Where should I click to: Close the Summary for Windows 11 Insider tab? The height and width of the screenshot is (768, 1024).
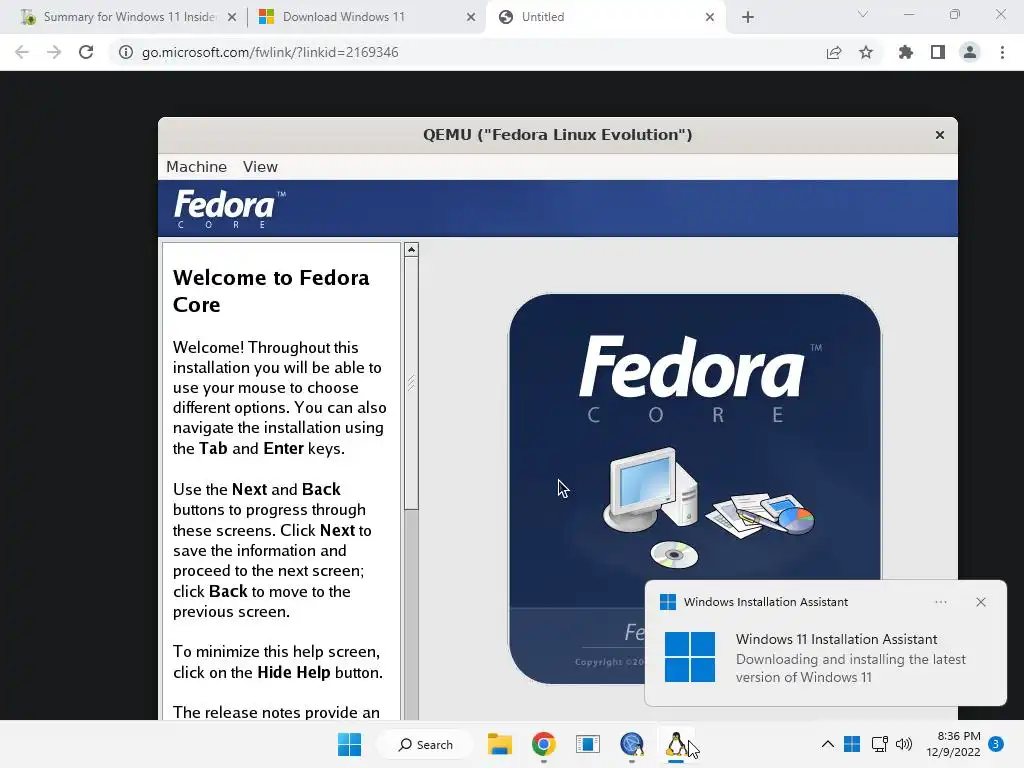pos(232,17)
